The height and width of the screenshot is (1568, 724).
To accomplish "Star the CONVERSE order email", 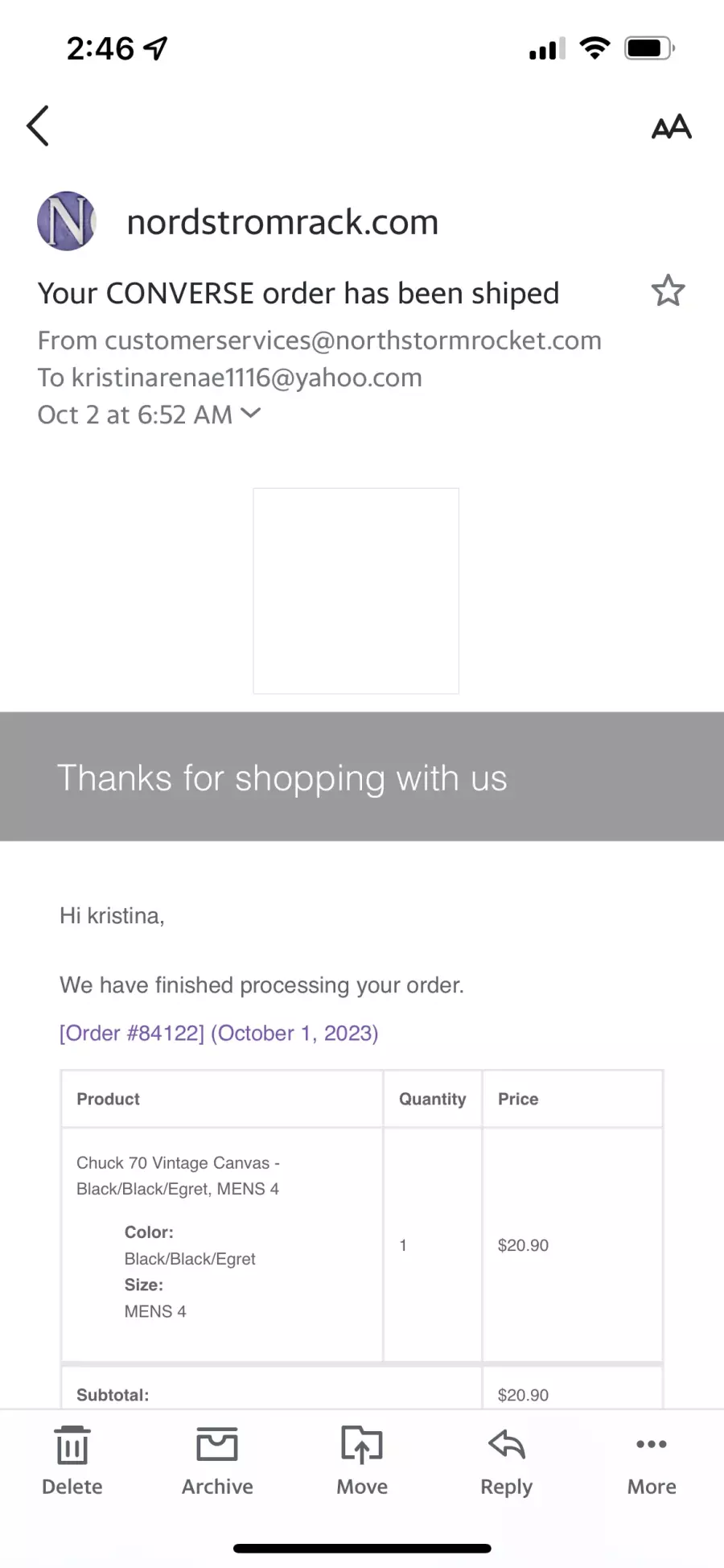I will pos(668,291).
